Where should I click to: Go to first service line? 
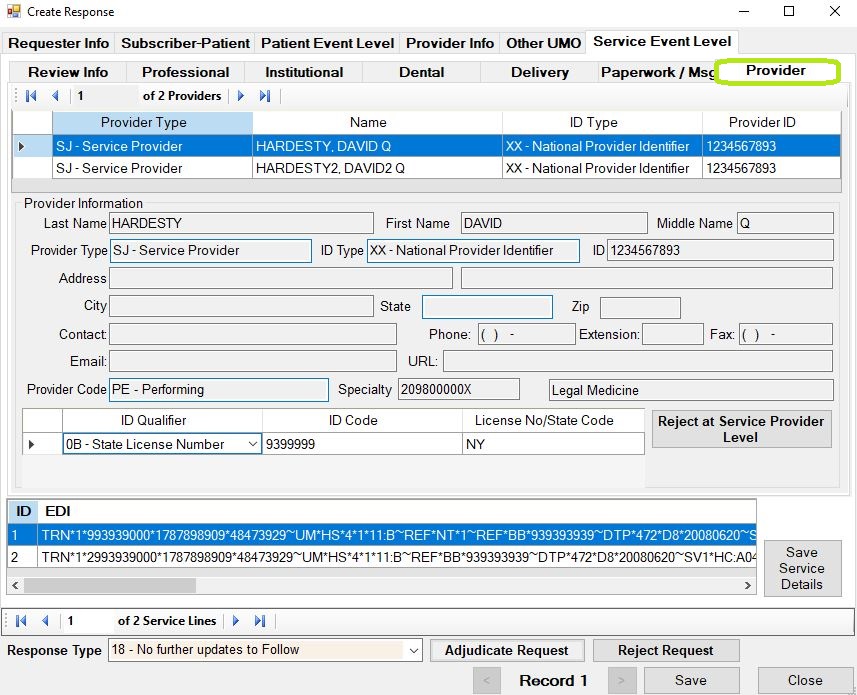(x=21, y=621)
